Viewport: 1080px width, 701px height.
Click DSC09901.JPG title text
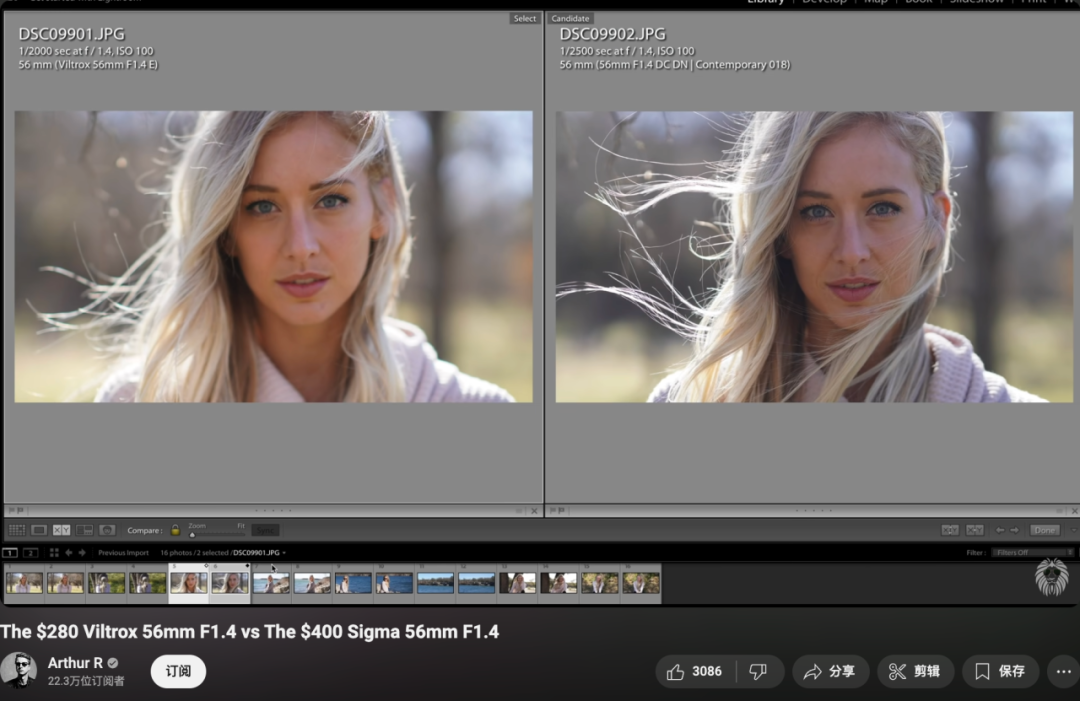pos(72,34)
